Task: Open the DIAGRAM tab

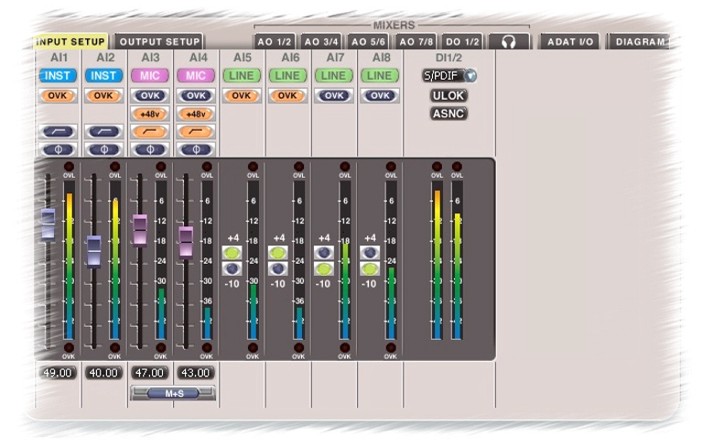Action: click(639, 42)
